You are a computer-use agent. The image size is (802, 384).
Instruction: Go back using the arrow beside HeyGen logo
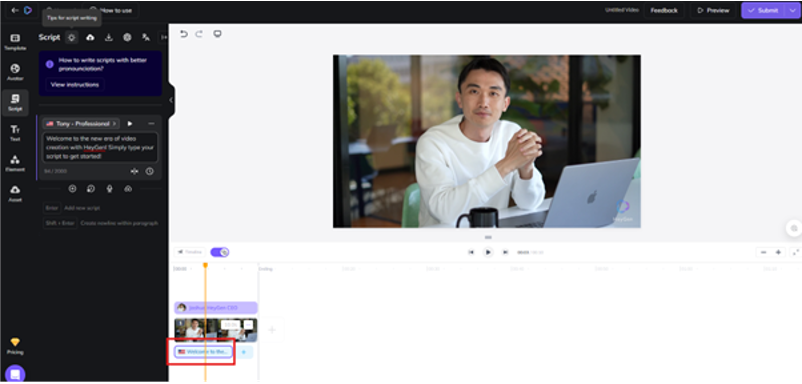click(15, 10)
